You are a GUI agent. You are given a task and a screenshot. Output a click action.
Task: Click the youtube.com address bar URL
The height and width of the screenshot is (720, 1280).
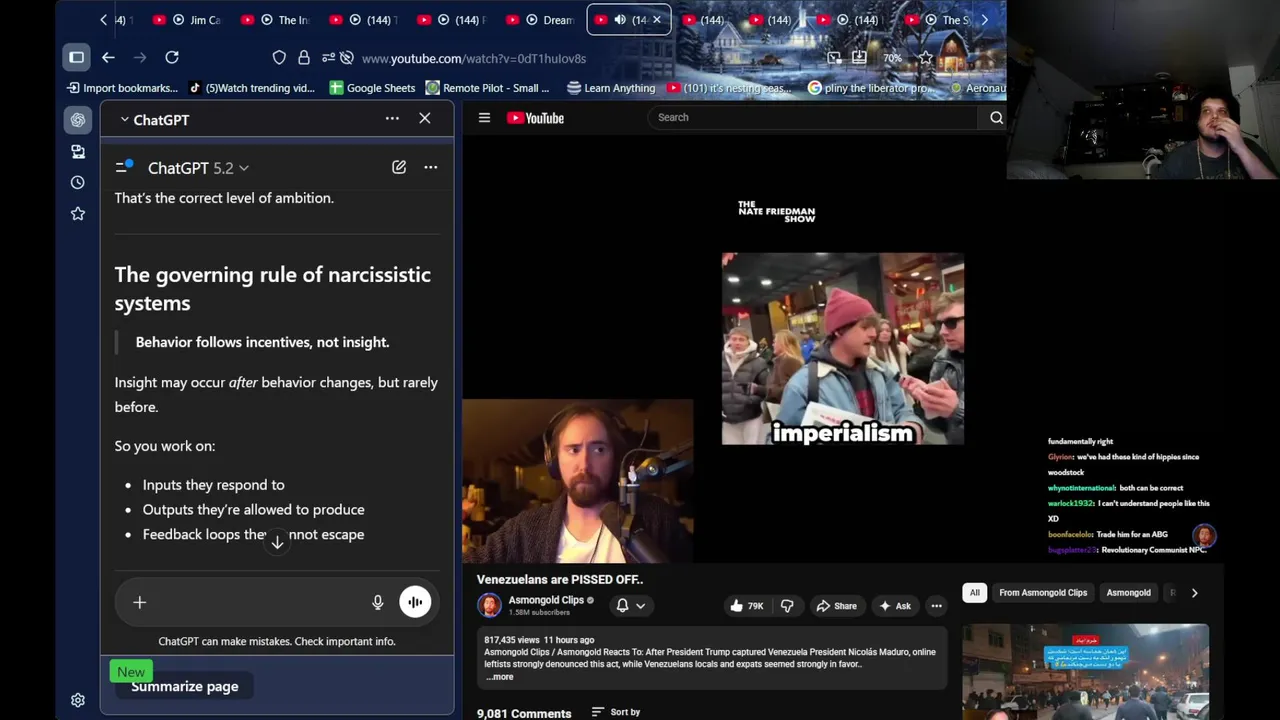(474, 59)
